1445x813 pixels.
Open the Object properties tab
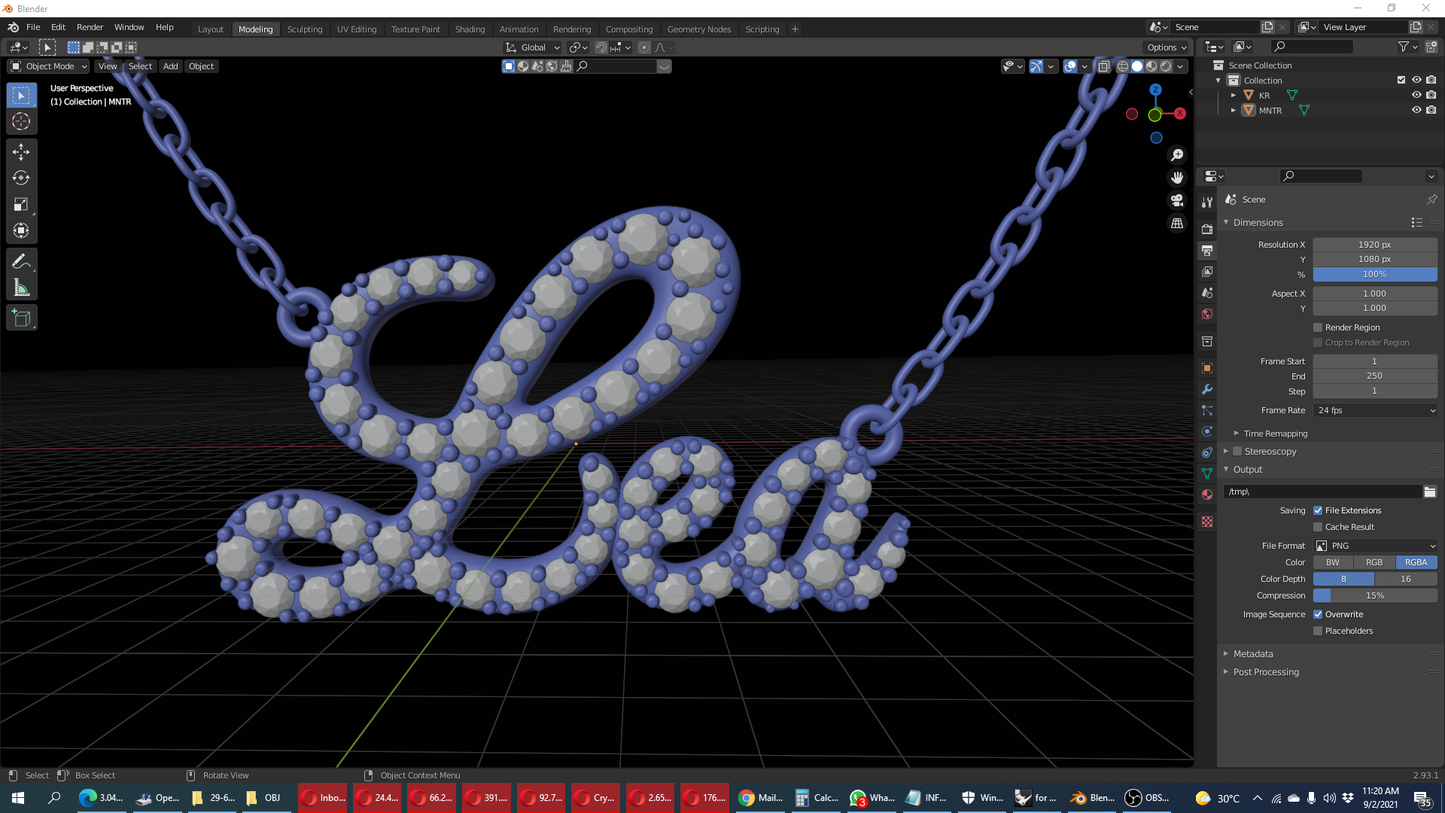(x=1207, y=368)
